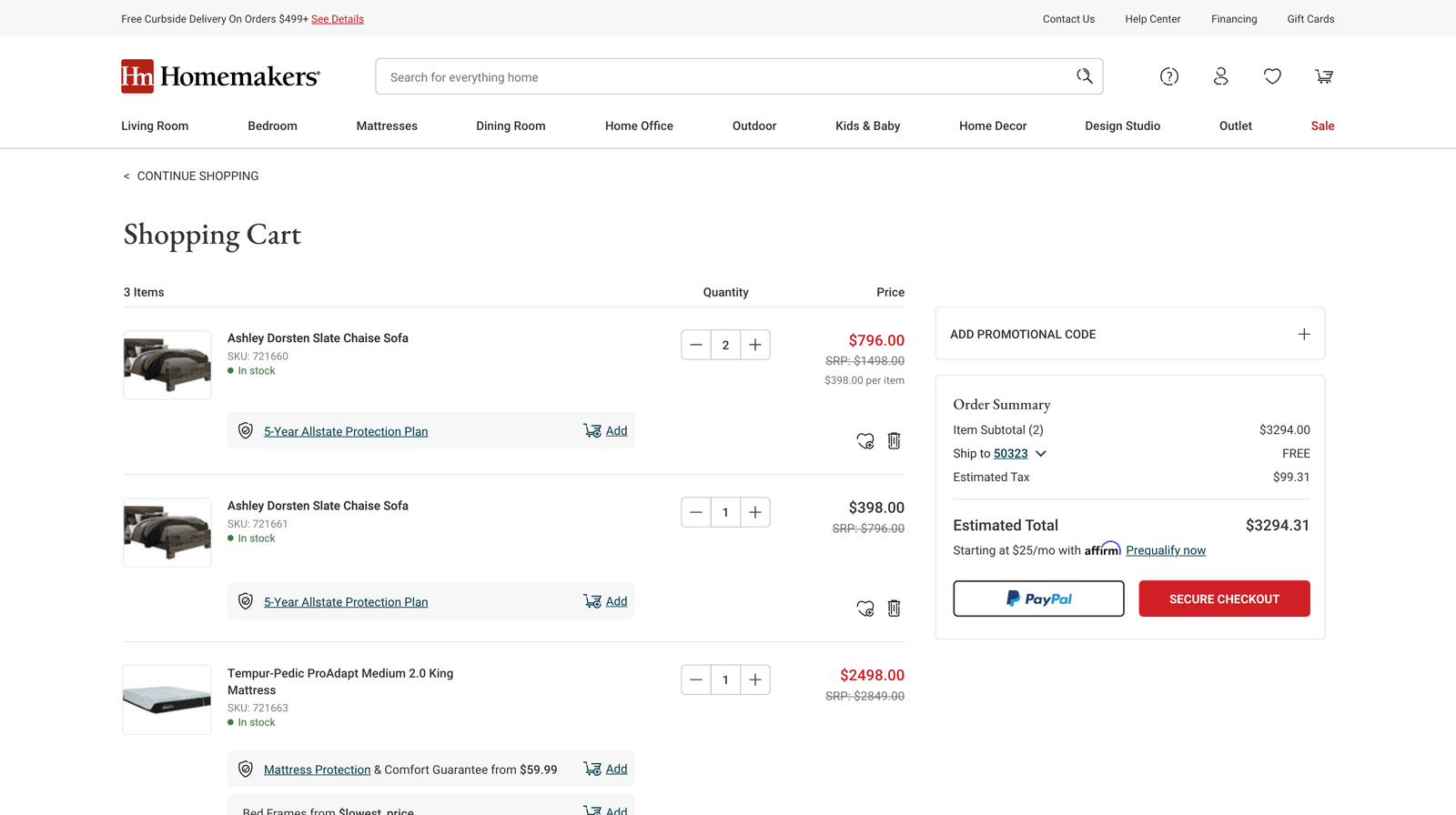The height and width of the screenshot is (815, 1456).
Task: Save SKU 721660 sofa to wishlist
Action: [865, 441]
